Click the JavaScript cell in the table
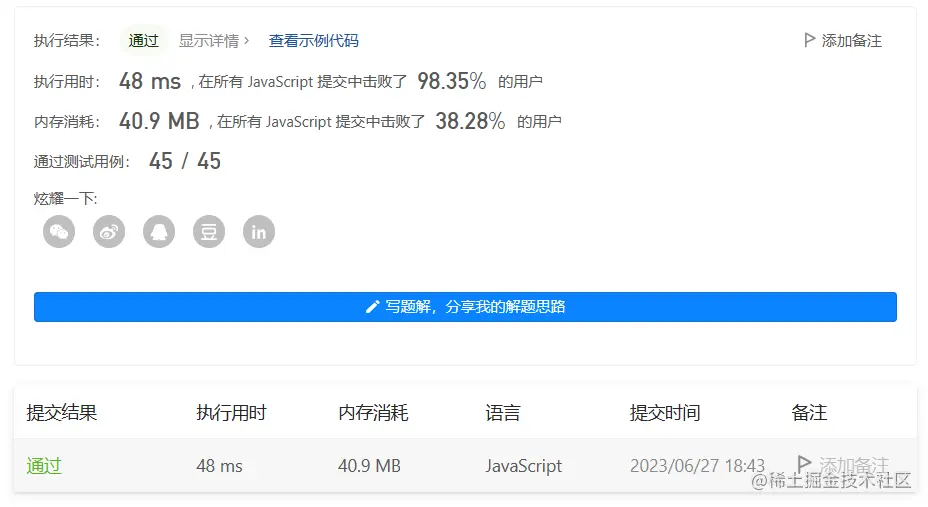This screenshot has height=507, width=928. point(524,466)
